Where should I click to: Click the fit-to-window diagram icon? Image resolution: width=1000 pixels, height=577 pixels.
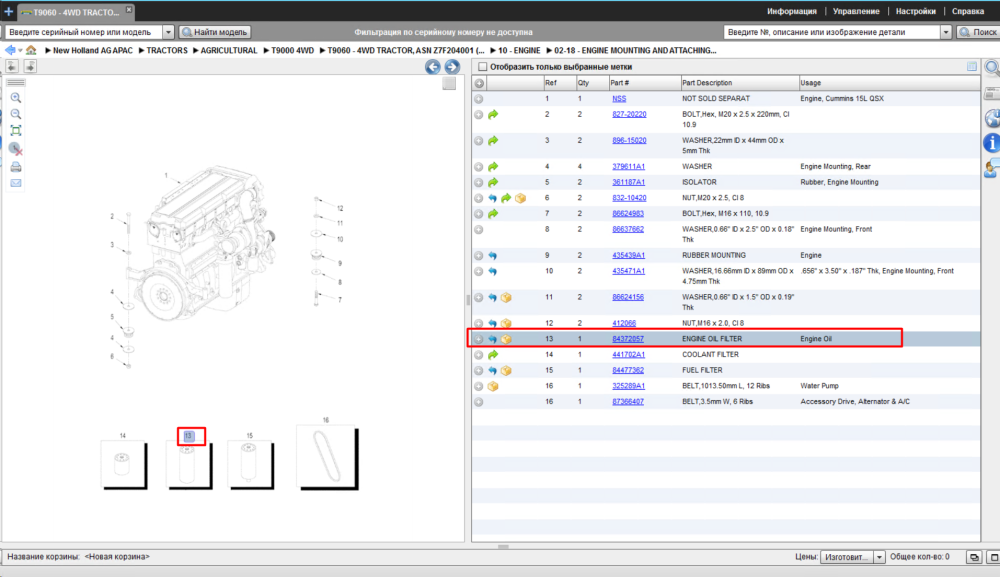click(16, 131)
